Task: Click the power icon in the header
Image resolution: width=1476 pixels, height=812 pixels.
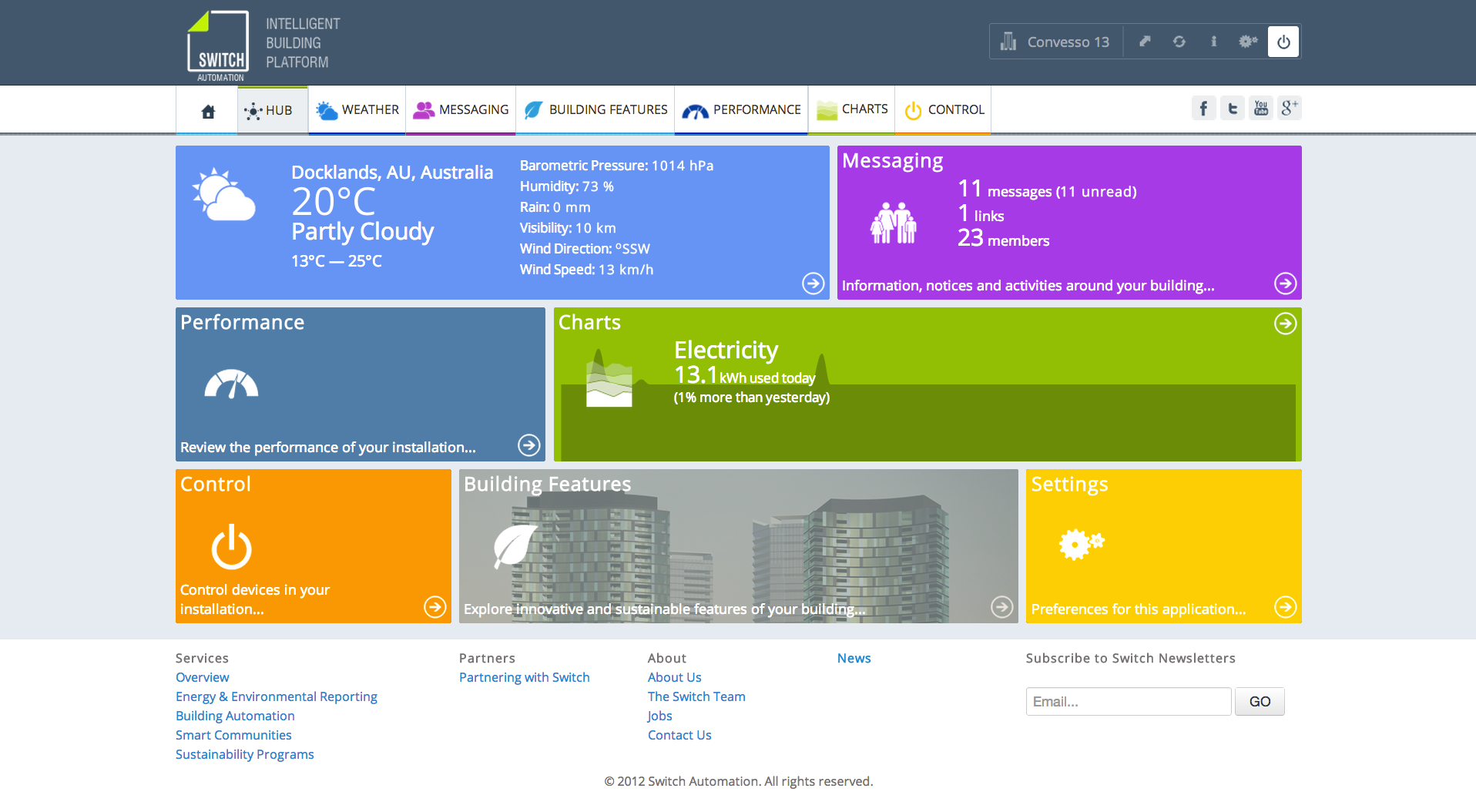Action: (x=1283, y=42)
